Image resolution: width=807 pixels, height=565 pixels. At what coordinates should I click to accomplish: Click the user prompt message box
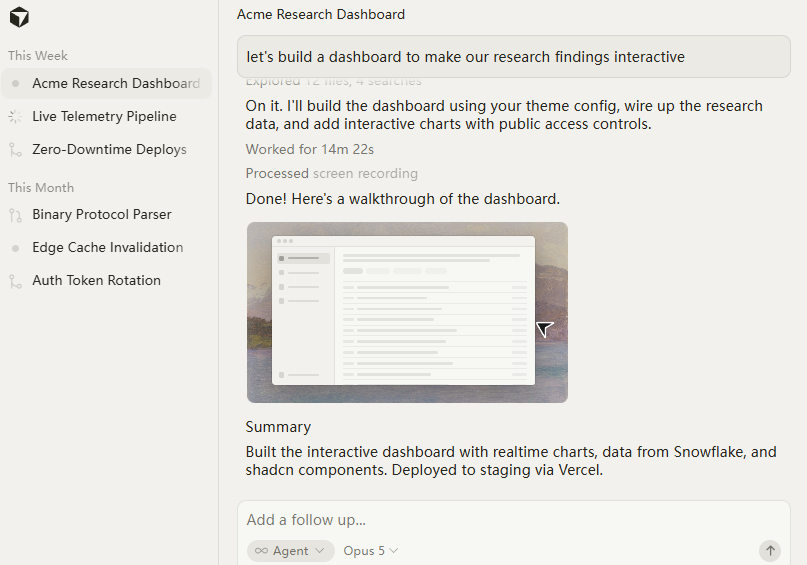514,57
